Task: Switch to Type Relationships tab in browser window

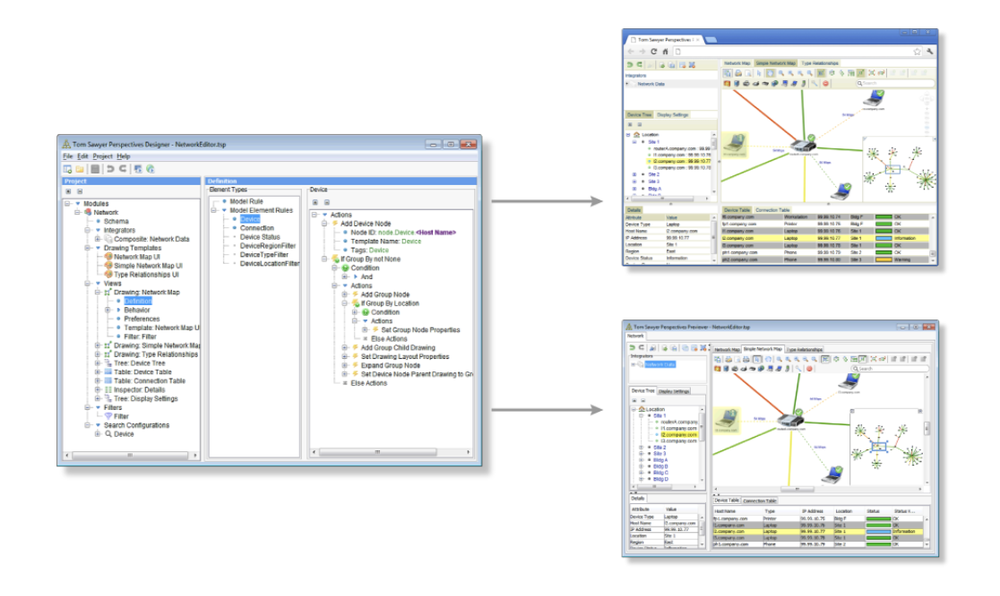Action: pos(820,63)
